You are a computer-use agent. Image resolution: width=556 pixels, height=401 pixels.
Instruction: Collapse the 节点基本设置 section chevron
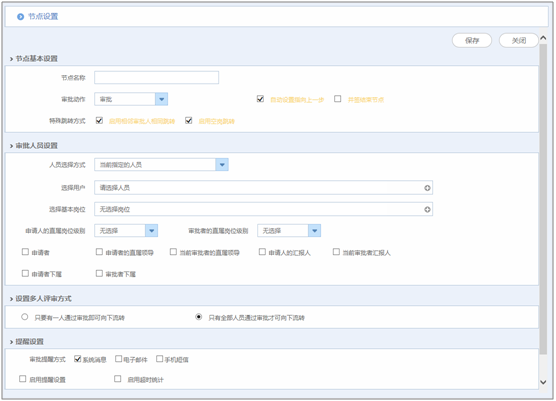(x=11, y=59)
